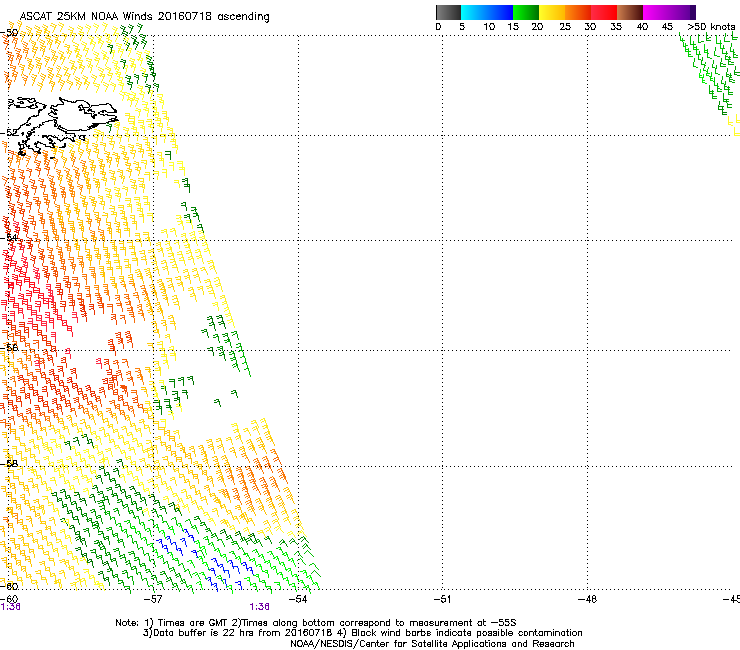740x650 pixels.
Task: Click the '3)Data buffer is 22 hrs' note line
Action: coord(362,633)
